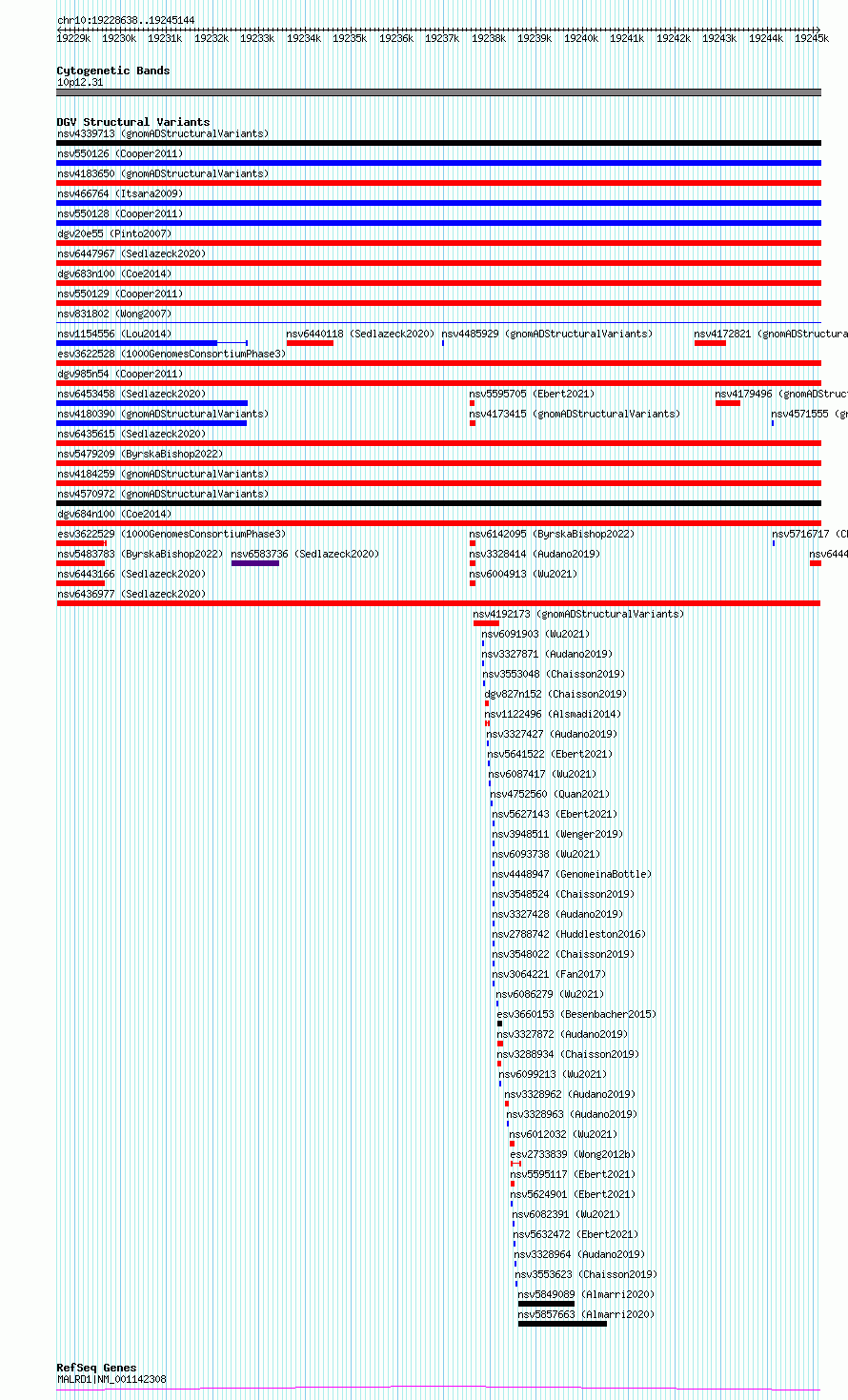Click the purple bar under nsv6583736
Screen dimensions: 848x1400
click(255, 563)
